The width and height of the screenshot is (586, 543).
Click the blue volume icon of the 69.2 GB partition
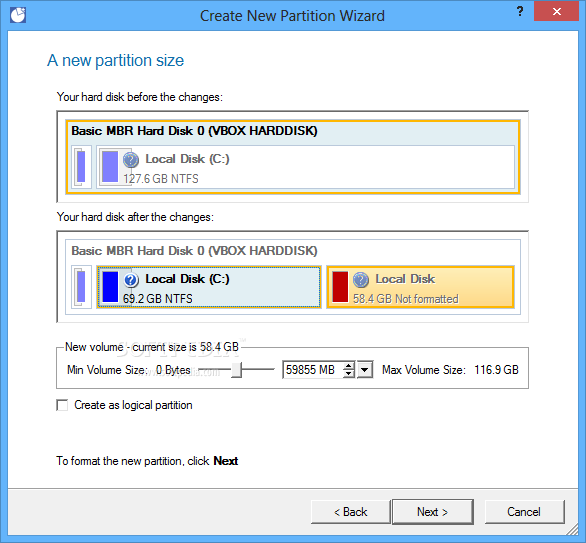pos(110,287)
